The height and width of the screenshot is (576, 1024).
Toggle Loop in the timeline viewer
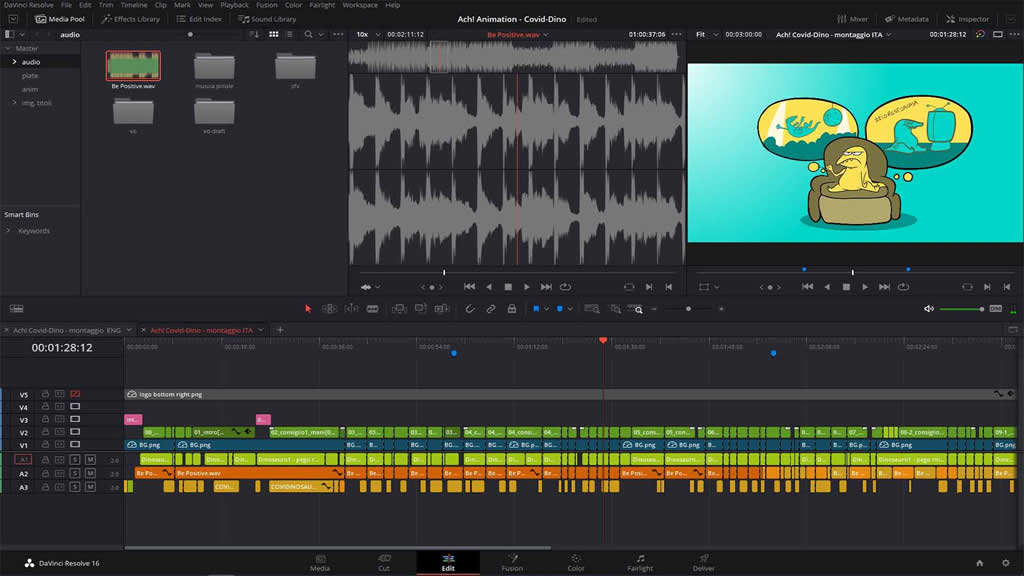click(x=904, y=287)
